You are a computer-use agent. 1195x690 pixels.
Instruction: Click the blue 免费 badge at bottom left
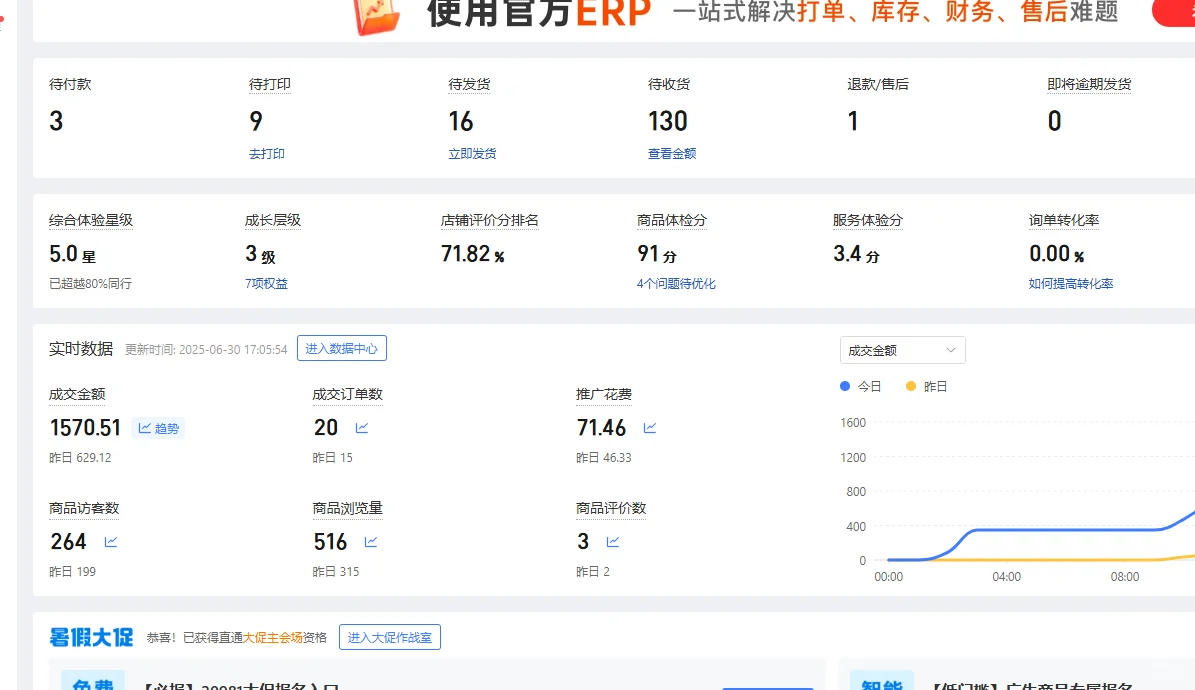click(96, 682)
